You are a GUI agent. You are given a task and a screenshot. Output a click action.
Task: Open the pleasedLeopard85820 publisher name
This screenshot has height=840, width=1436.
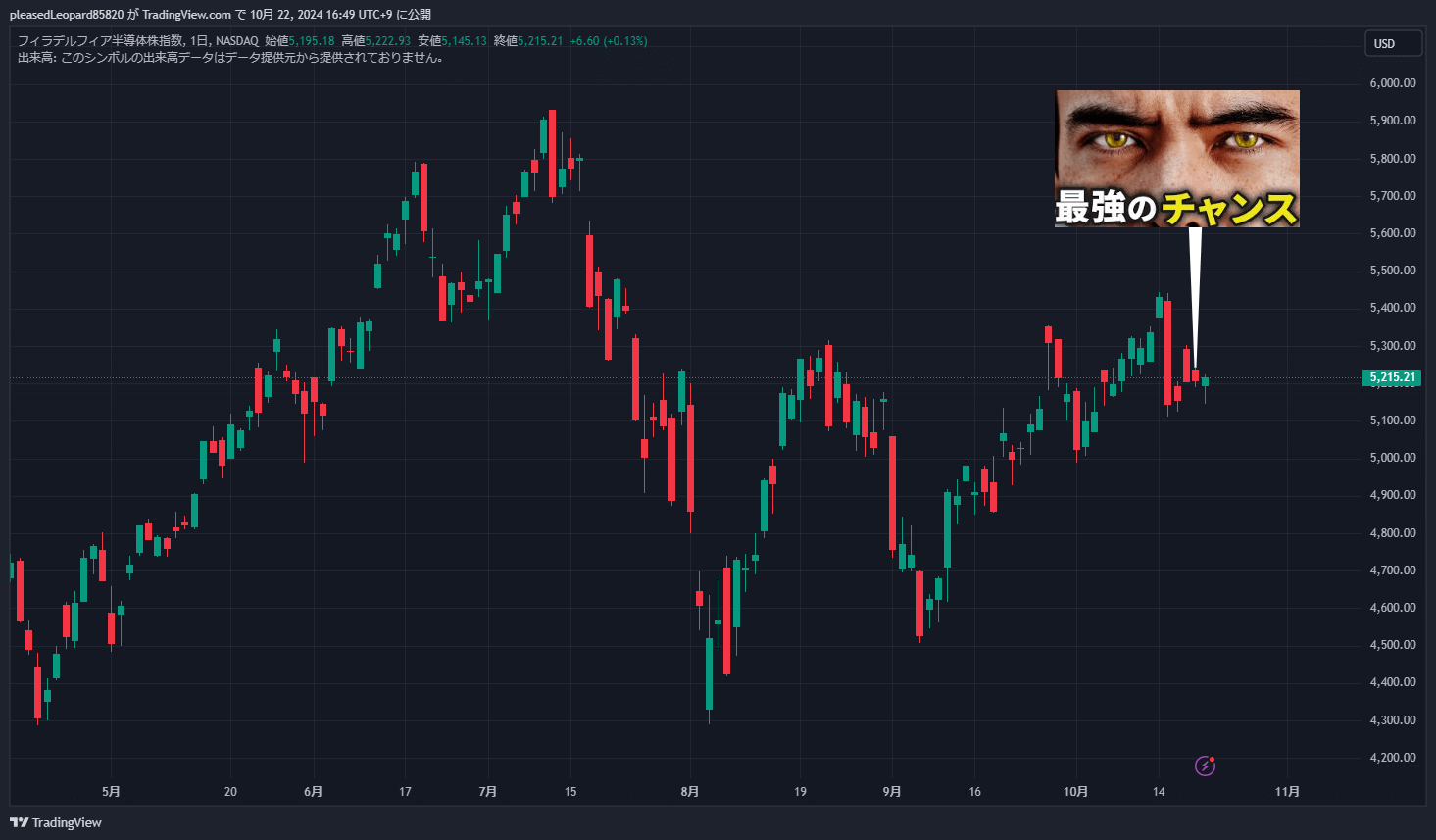67,14
